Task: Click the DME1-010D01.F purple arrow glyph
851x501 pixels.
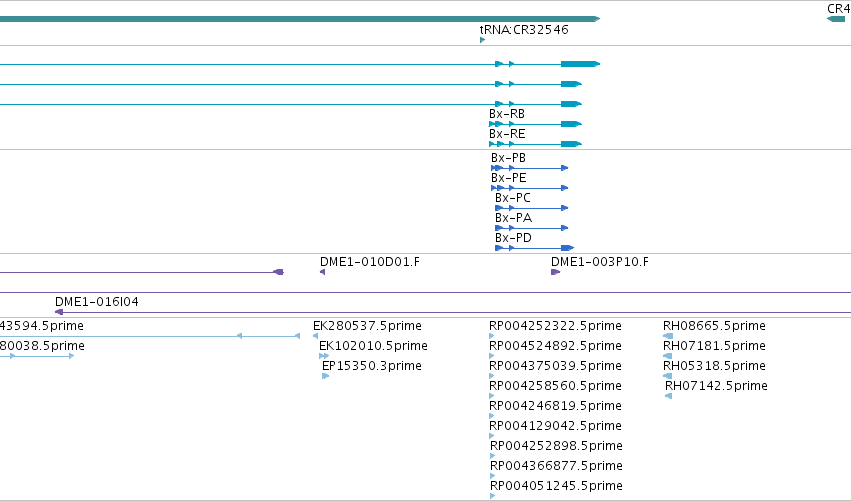Action: pyautogui.click(x=322, y=272)
